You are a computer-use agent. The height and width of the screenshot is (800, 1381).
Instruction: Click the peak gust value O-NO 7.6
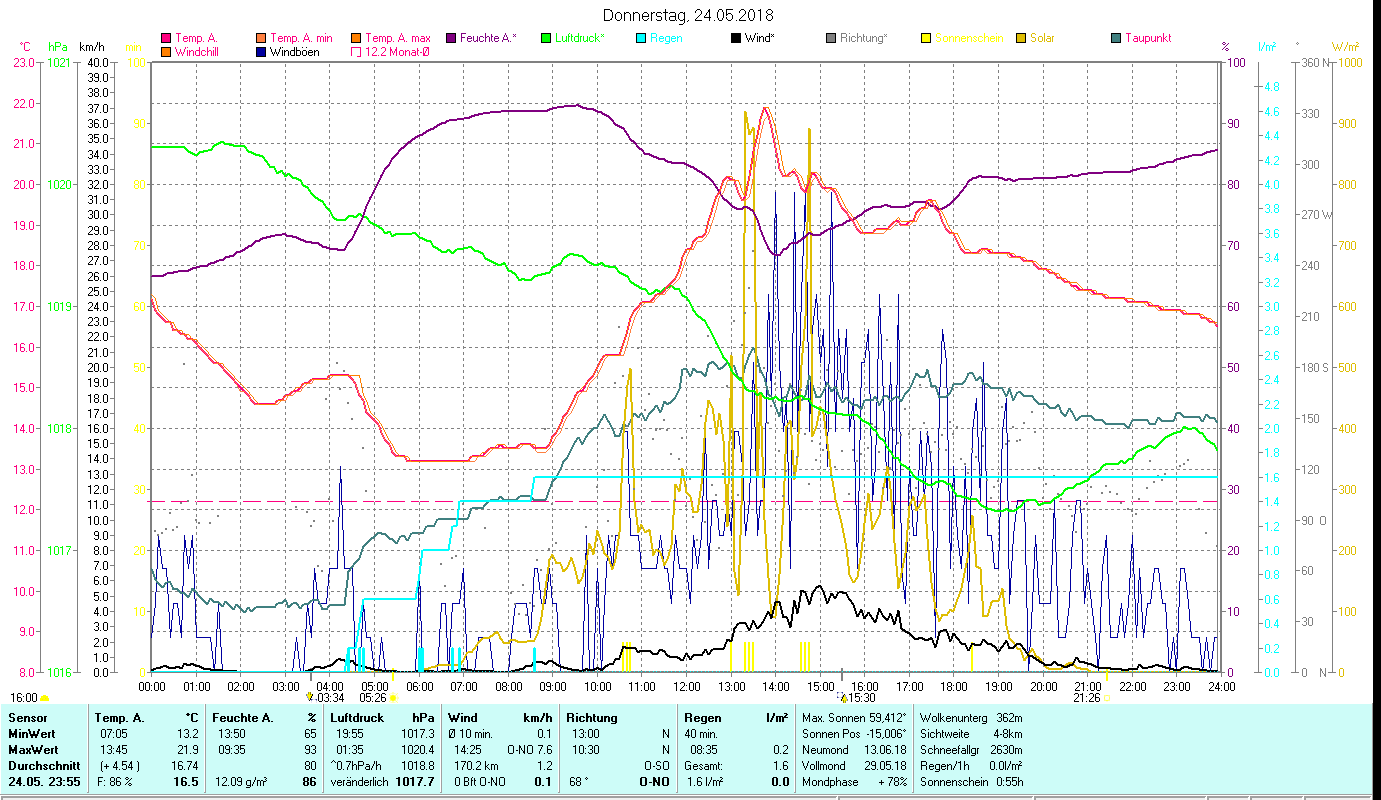coord(530,750)
